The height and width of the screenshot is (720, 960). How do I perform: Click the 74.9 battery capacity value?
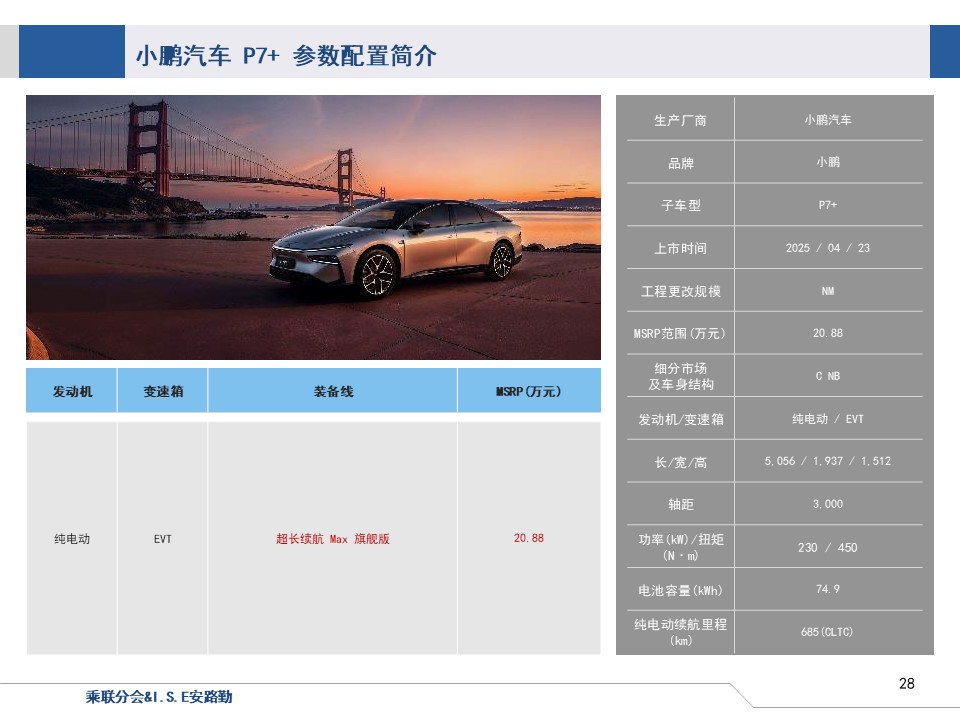[828, 589]
